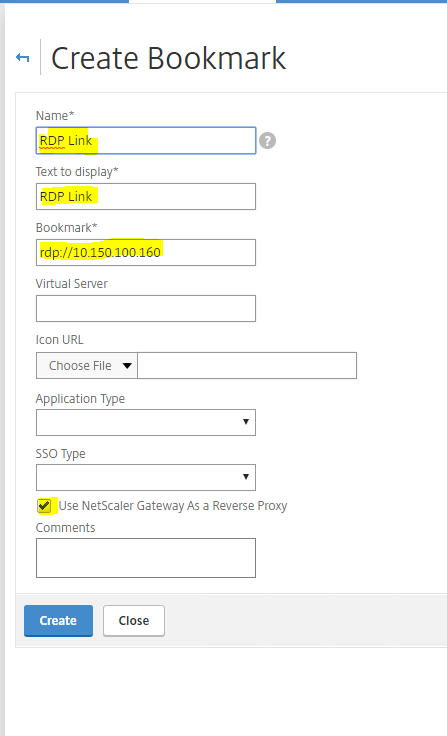This screenshot has height=736, width=447.
Task: Open the Choose File dropdown
Action: click(x=87, y=366)
